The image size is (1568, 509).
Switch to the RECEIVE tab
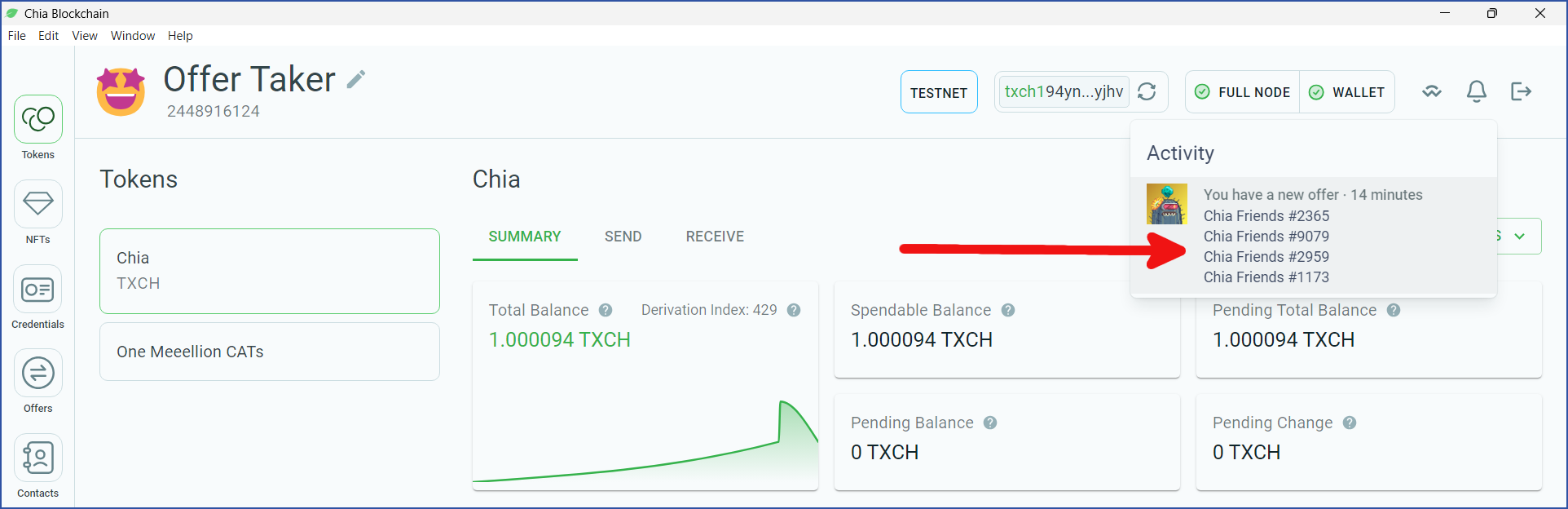click(715, 237)
